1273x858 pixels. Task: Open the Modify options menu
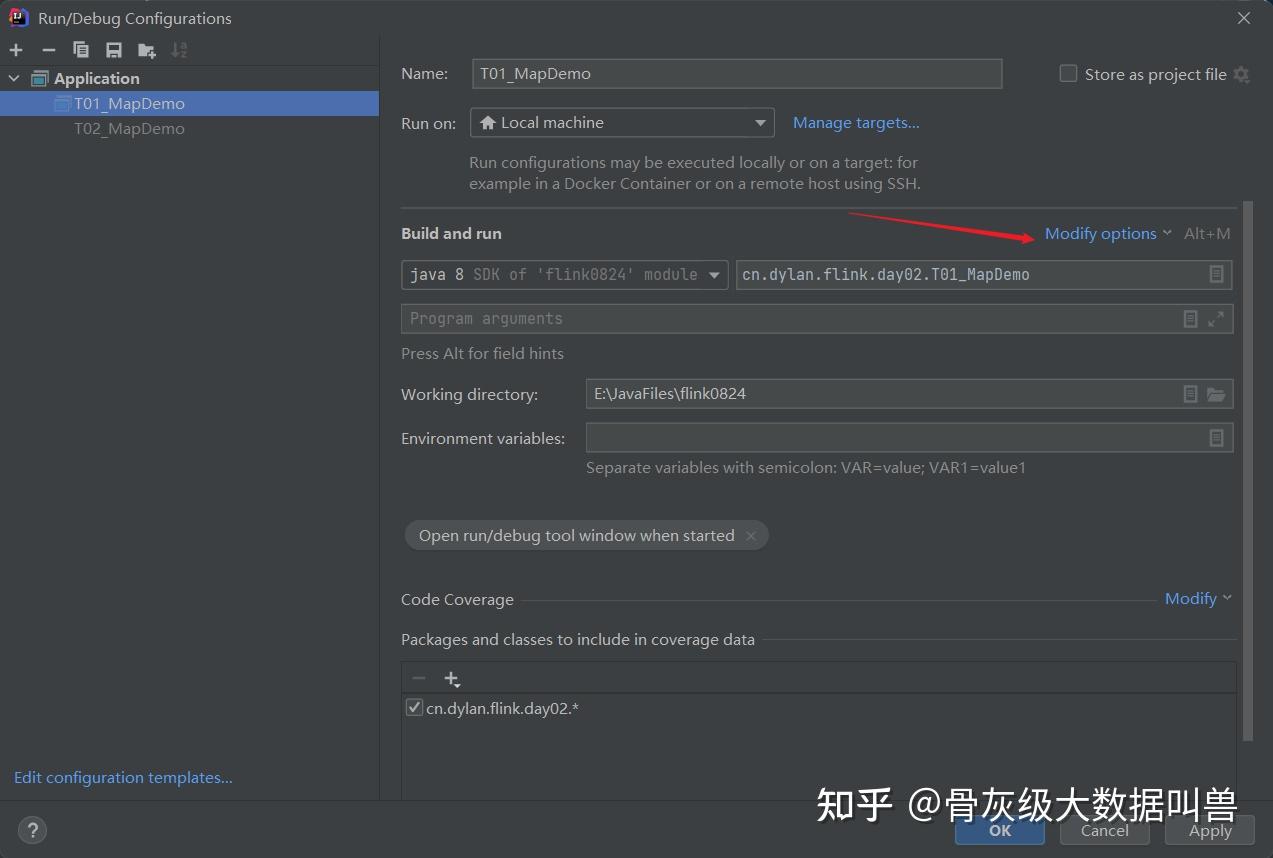click(x=1100, y=233)
